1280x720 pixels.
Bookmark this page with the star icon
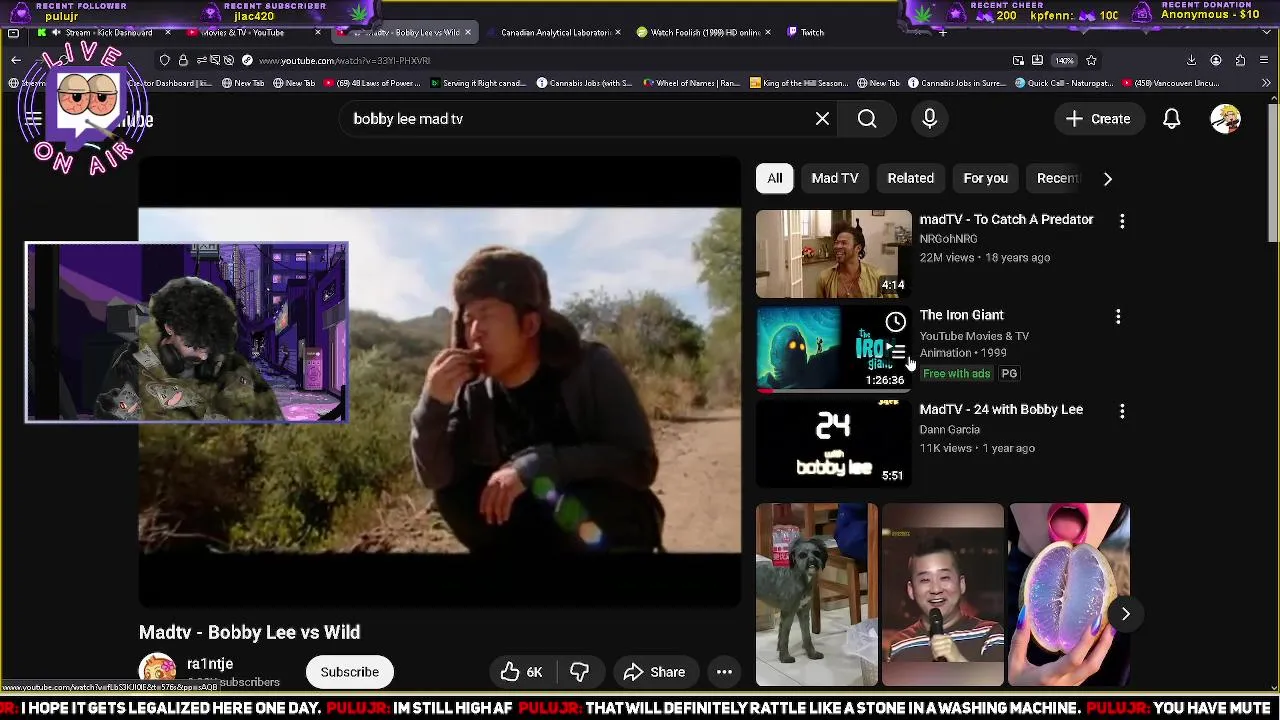coord(1091,60)
